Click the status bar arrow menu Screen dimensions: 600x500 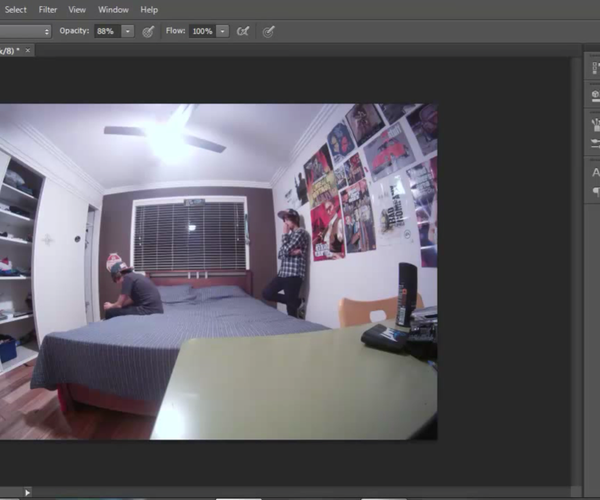(27, 492)
